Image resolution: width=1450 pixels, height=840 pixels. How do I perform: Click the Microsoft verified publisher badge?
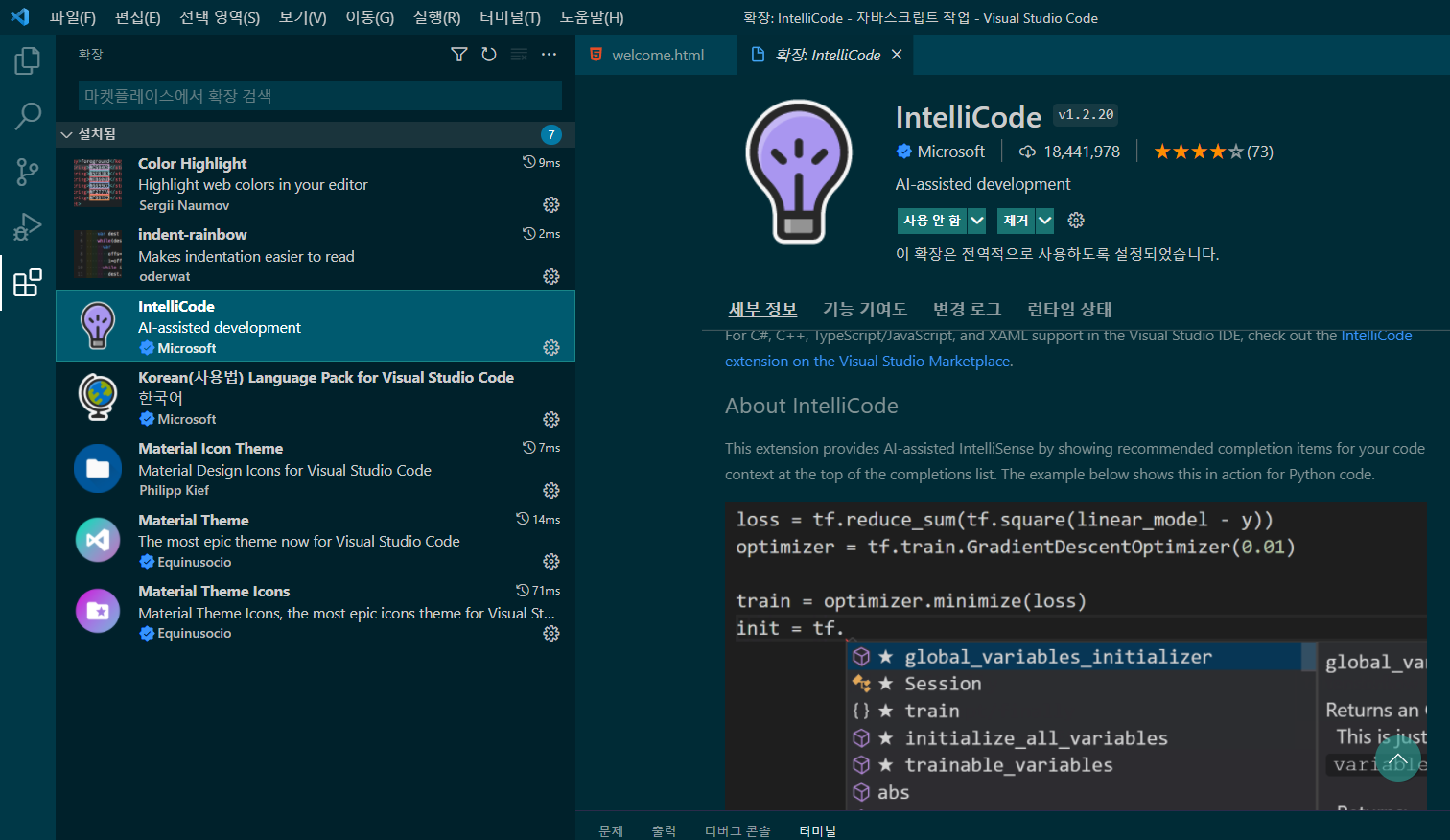pyautogui.click(x=904, y=152)
